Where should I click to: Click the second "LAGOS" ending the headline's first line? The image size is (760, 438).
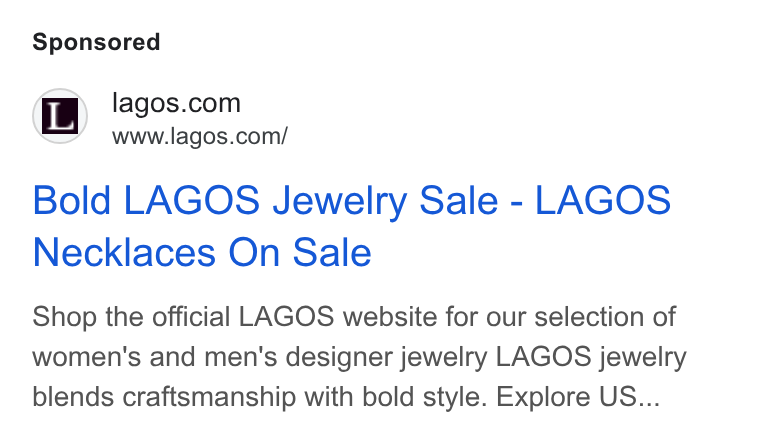[603, 200]
